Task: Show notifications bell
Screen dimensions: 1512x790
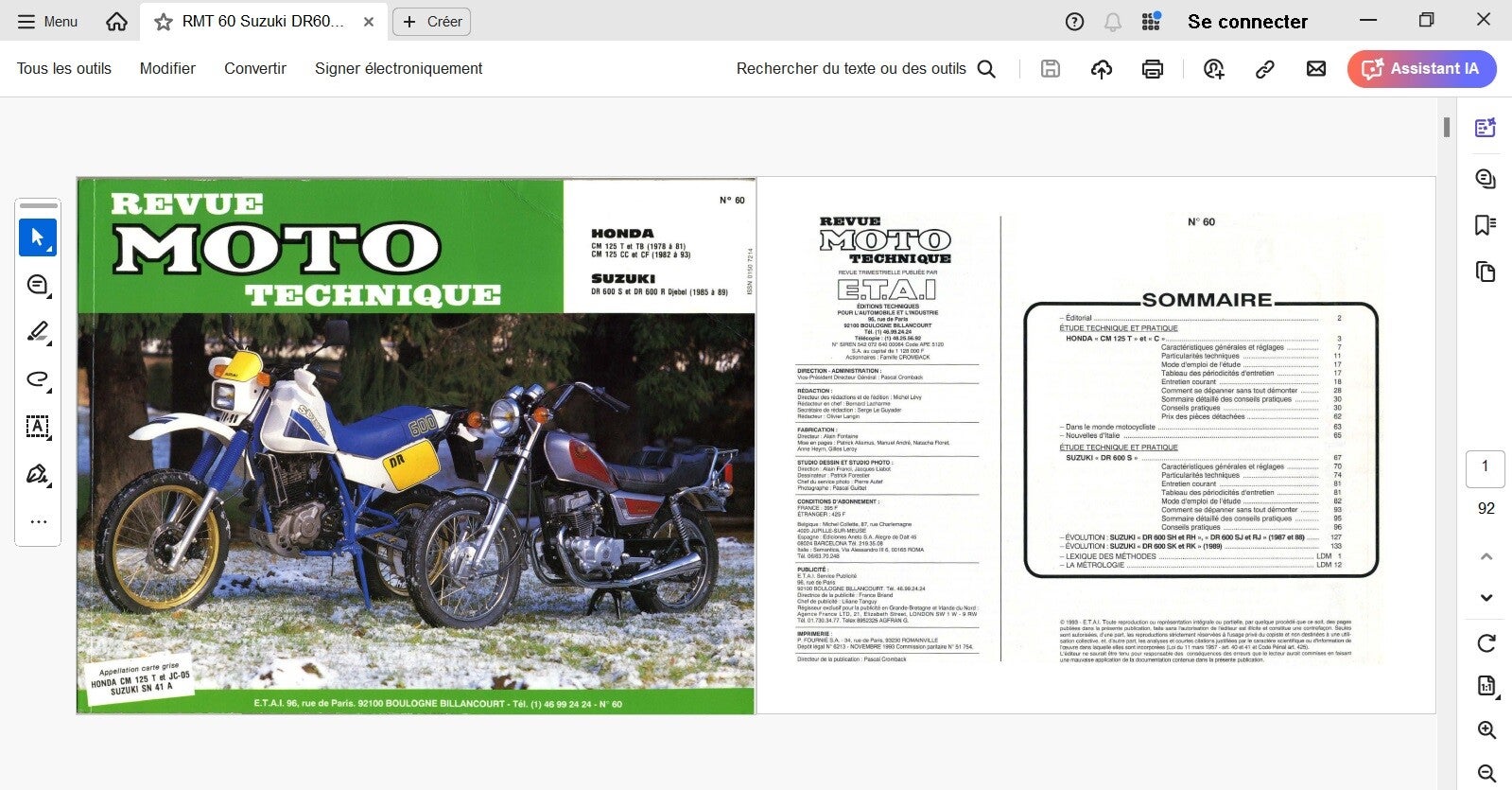Action: click(1113, 22)
